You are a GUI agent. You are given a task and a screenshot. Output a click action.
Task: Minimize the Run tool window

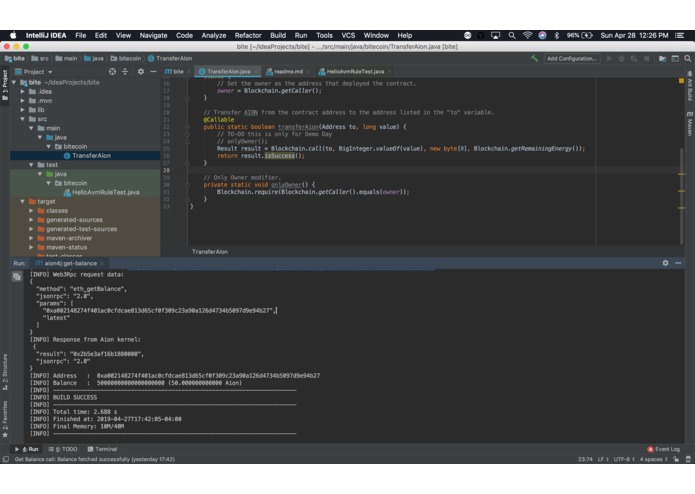[678, 263]
